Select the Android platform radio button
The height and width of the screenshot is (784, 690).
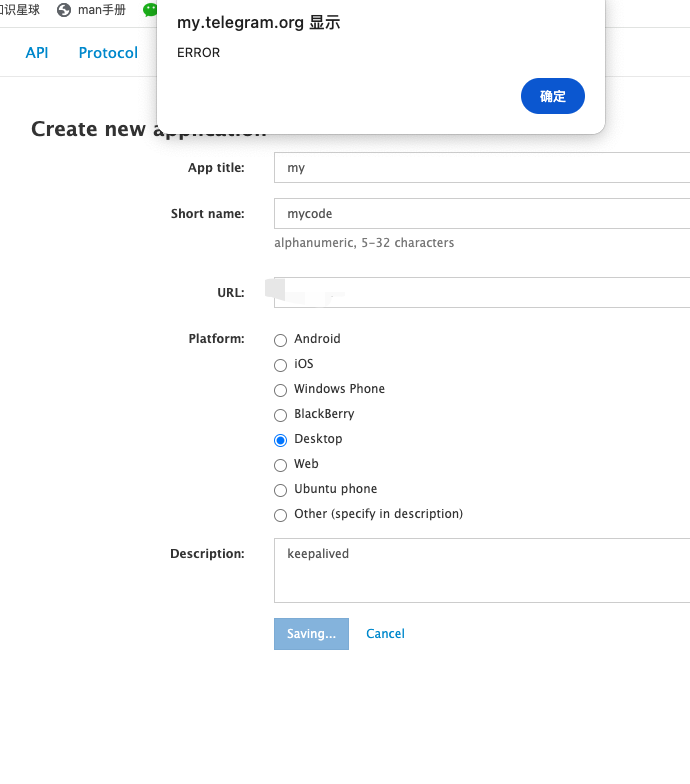tap(280, 340)
